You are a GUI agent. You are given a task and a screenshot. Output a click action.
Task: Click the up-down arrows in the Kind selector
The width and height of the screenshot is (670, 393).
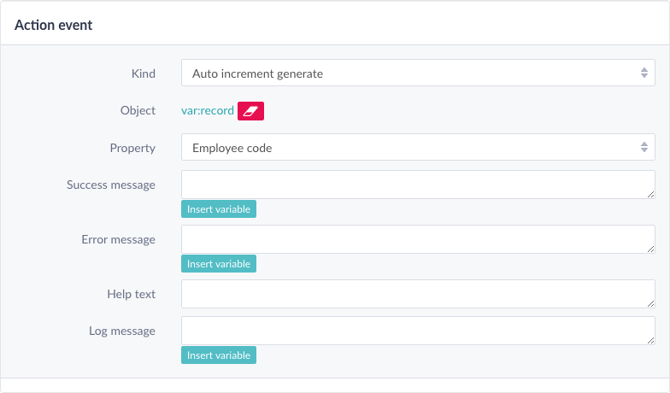[x=644, y=73]
